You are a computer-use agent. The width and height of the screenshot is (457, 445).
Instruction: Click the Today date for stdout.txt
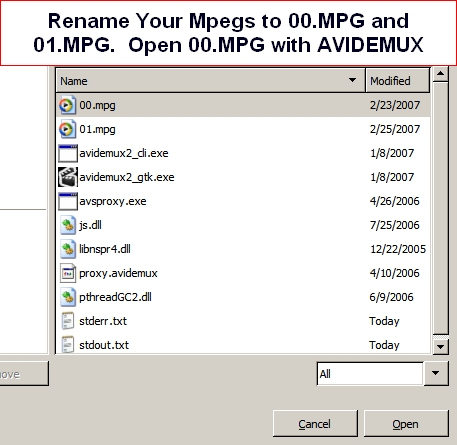(384, 345)
